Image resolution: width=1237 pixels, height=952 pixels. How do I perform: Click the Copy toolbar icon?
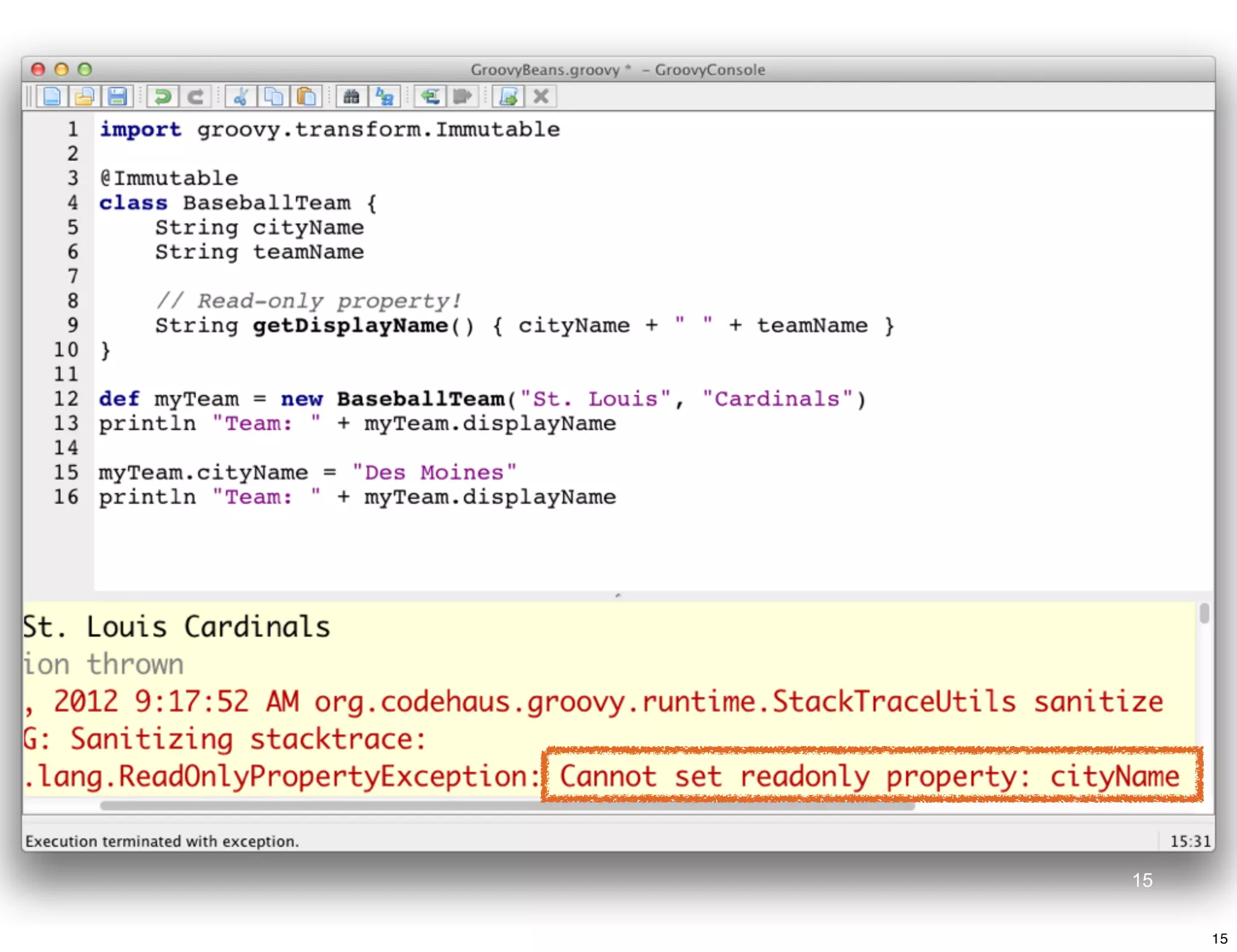click(x=274, y=97)
